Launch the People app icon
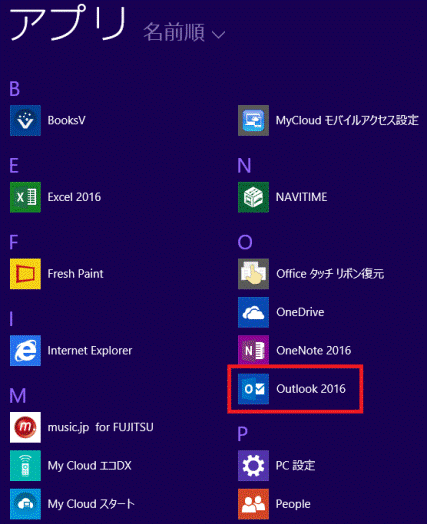427x524 pixels. click(253, 504)
